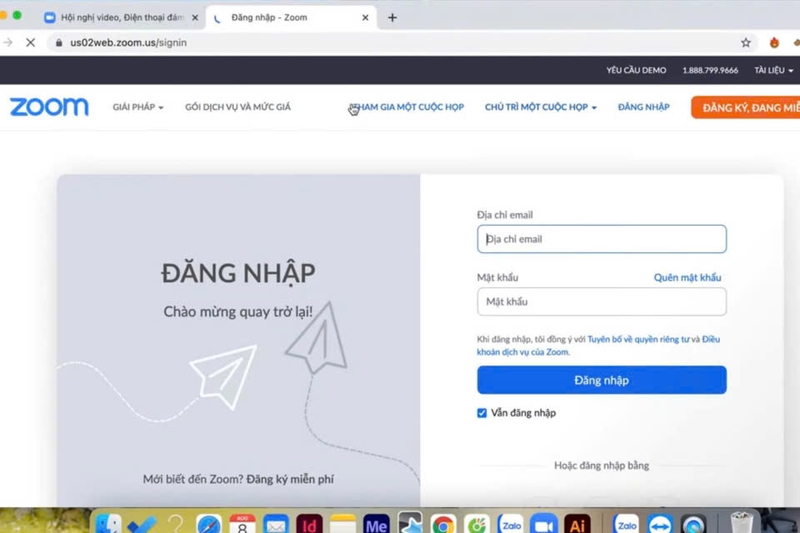Open Calendar from the dock
This screenshot has height=533, width=800.
click(242, 524)
